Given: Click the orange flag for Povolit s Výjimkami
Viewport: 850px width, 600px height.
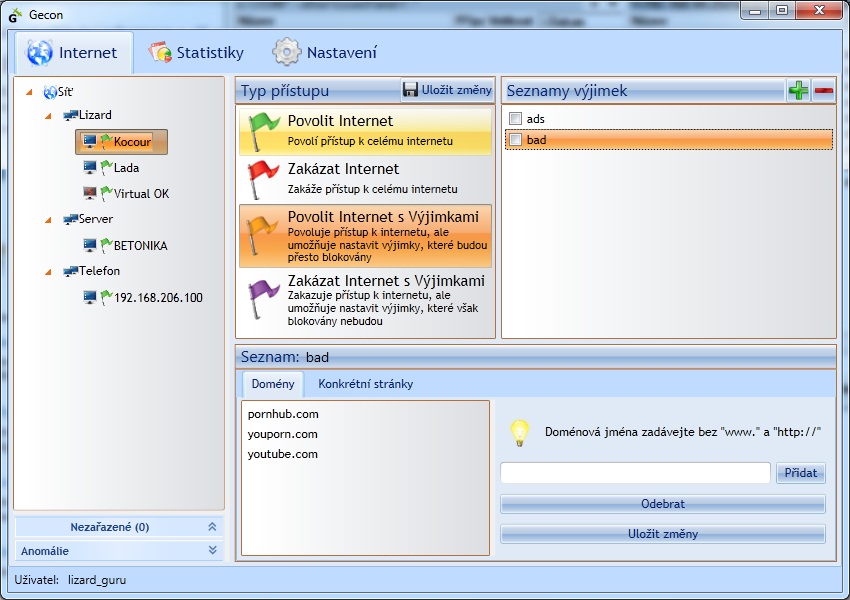Looking at the screenshot, I should click(x=261, y=235).
